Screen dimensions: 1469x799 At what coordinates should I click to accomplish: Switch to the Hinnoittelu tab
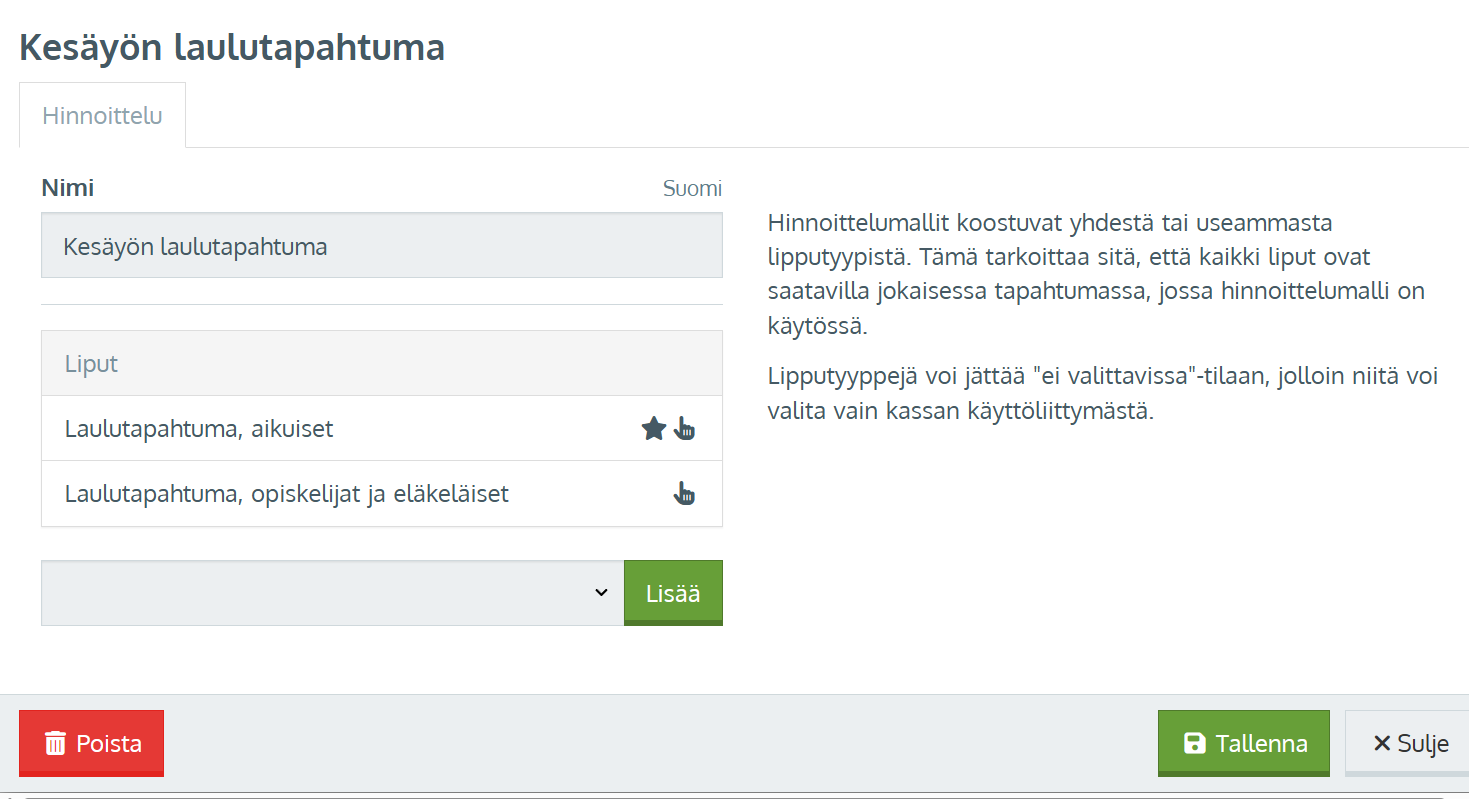click(x=102, y=115)
